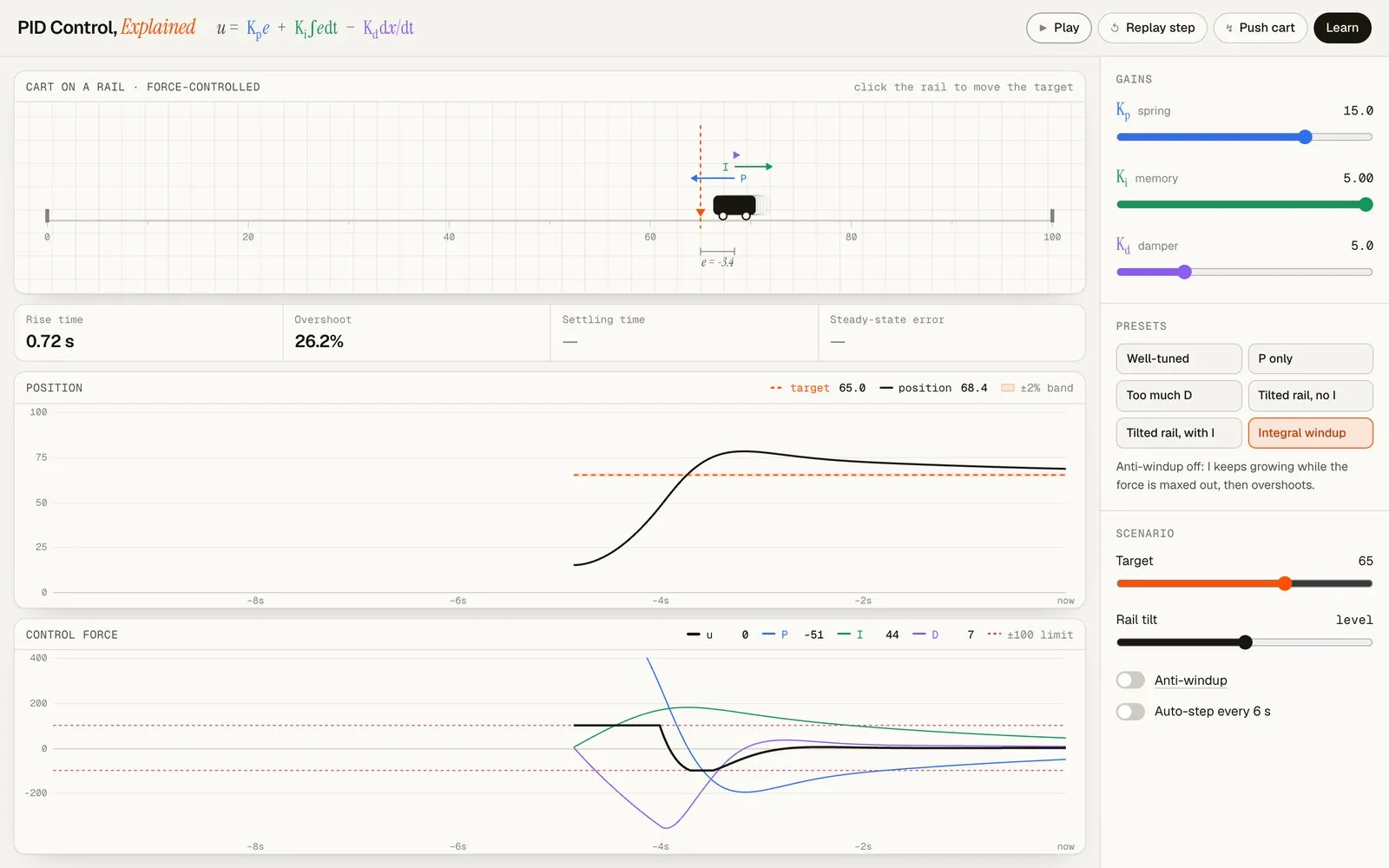The image size is (1389, 868).
Task: Select the Integral windup preset
Action: (x=1310, y=433)
